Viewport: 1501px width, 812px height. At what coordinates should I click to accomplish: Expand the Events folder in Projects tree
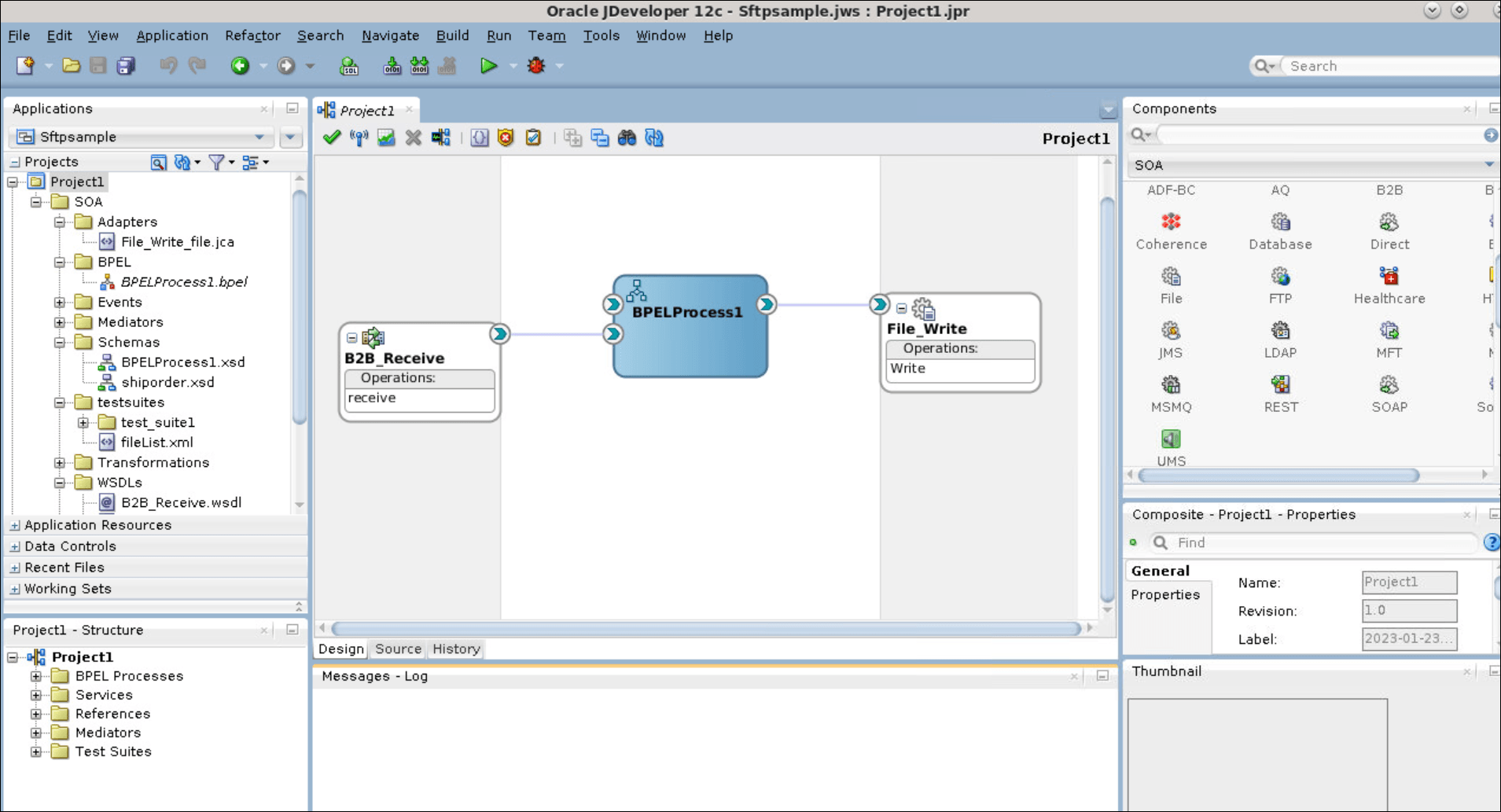tap(60, 302)
